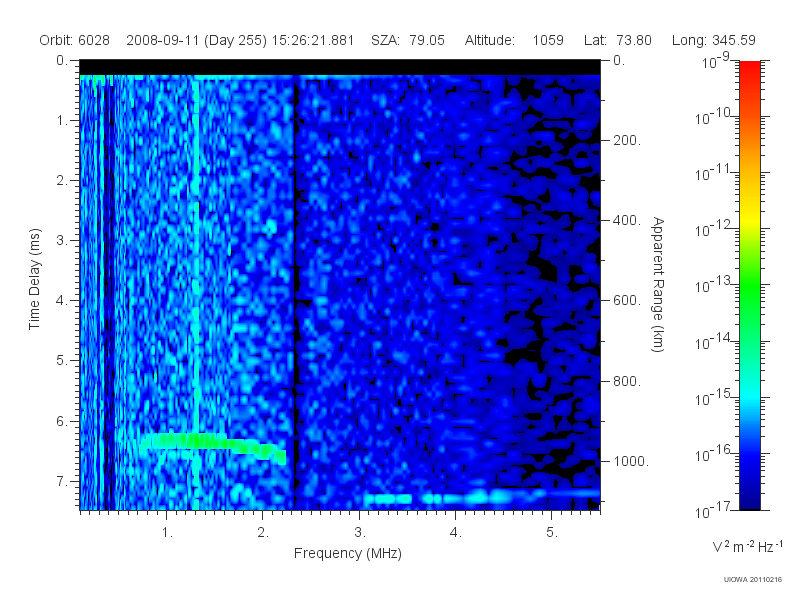The width and height of the screenshot is (800, 600).
Task: Click the 'Altitude:' label
Action: 490,40
